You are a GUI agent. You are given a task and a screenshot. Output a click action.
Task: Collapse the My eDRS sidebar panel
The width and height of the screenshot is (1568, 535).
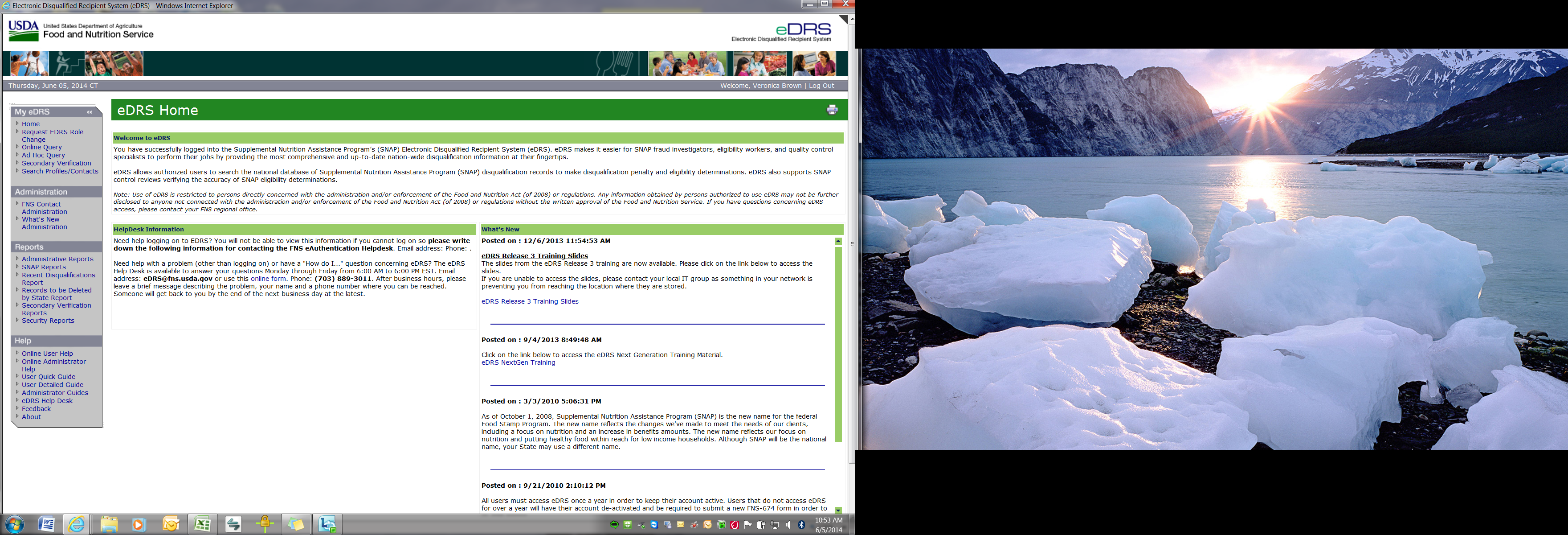90,112
